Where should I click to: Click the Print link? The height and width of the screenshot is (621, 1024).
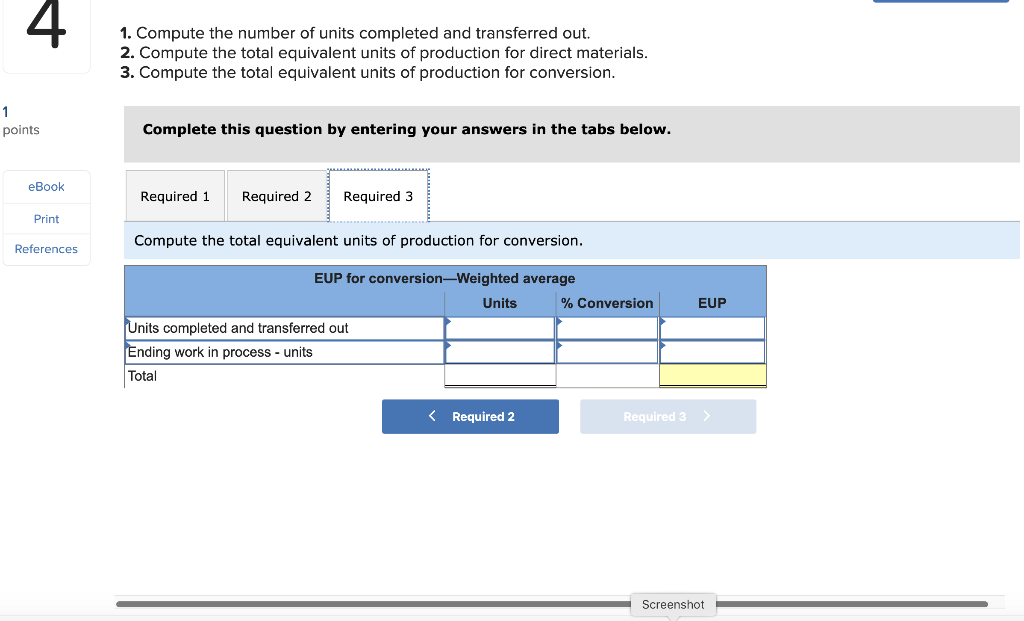[45, 218]
